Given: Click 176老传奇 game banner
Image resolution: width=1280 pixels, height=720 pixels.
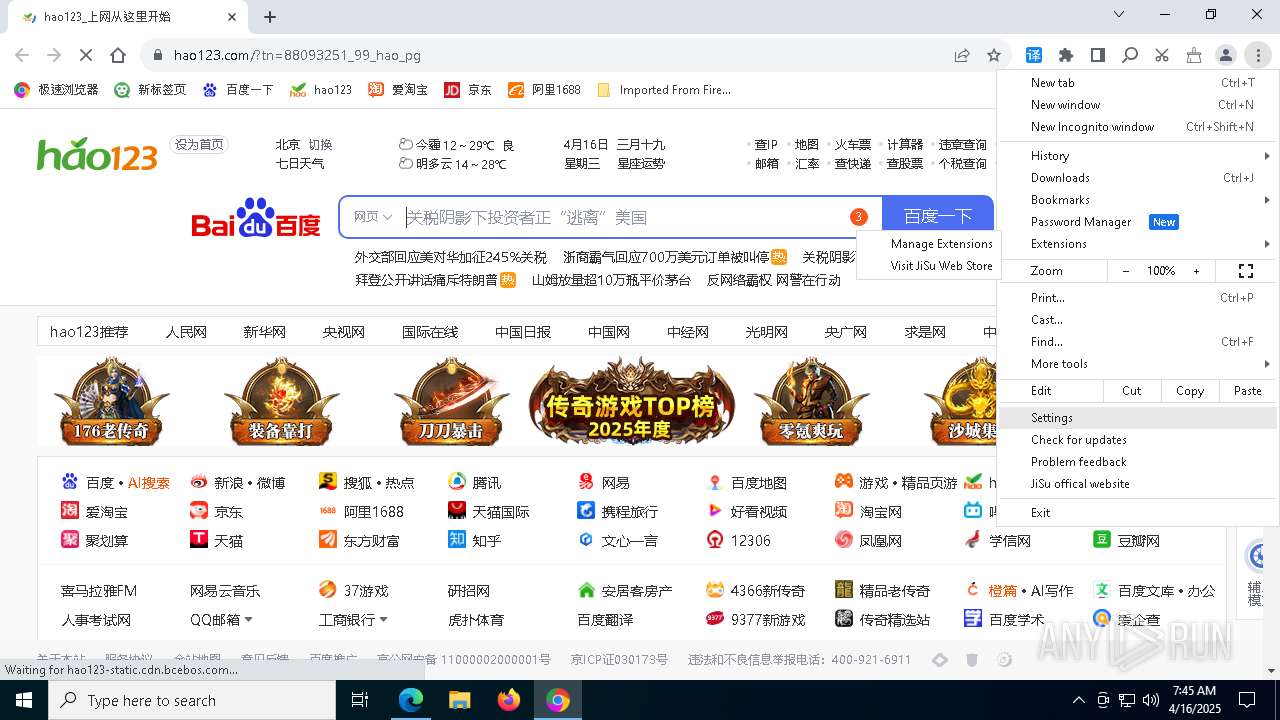Looking at the screenshot, I should (x=112, y=403).
